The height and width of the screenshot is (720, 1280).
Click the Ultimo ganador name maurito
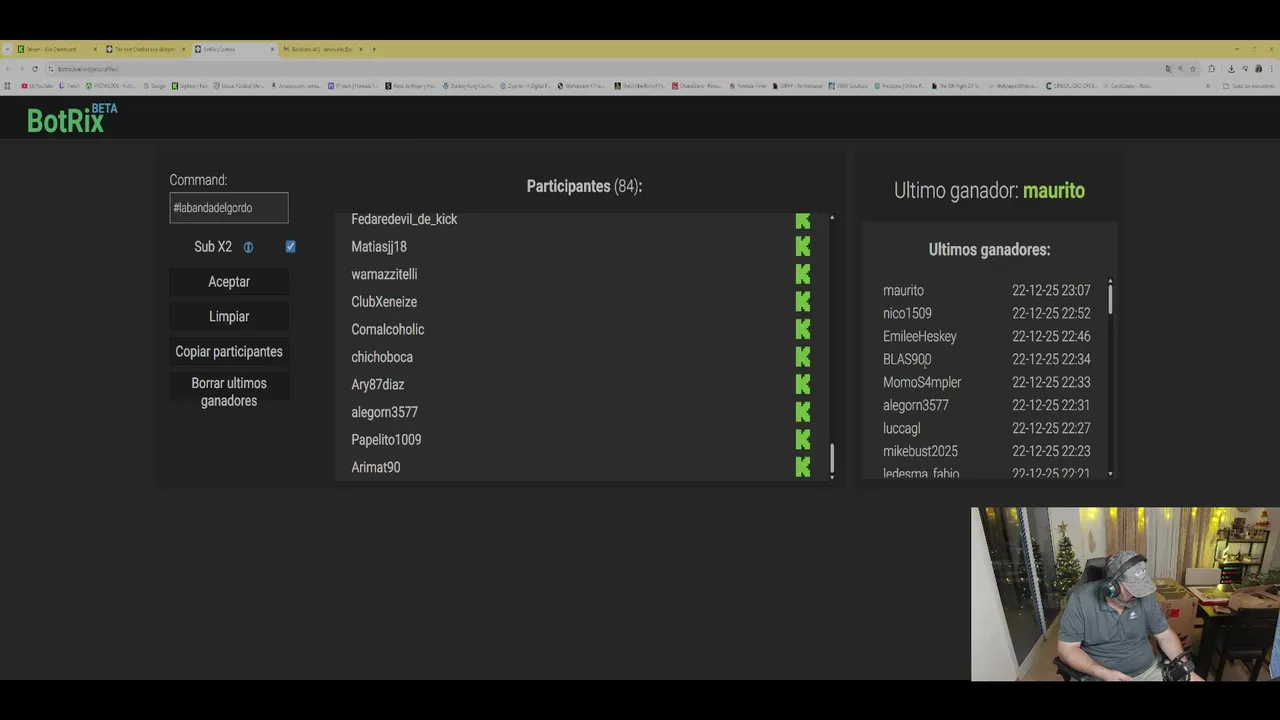[1053, 190]
